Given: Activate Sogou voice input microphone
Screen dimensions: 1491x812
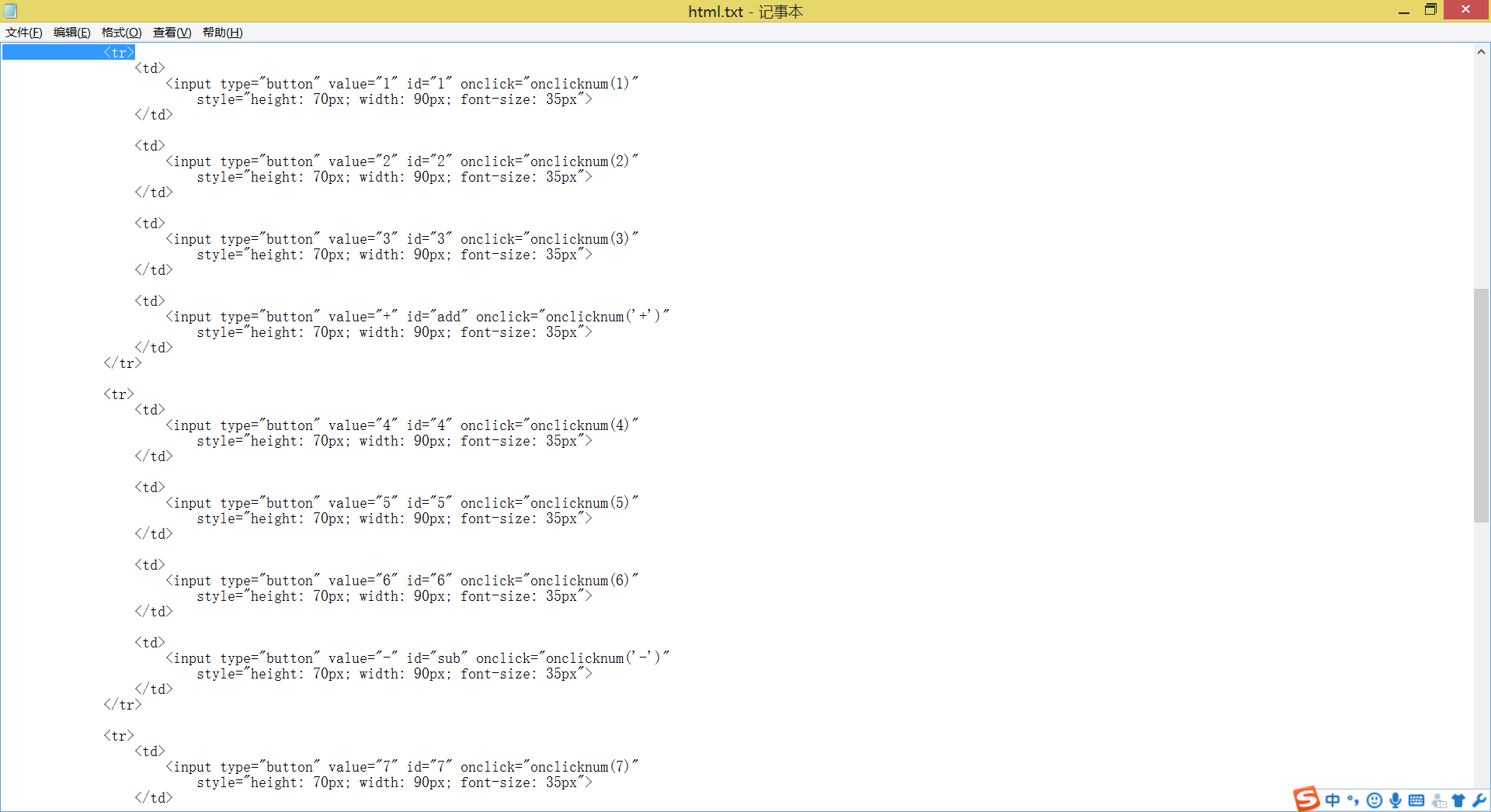Looking at the screenshot, I should click(1395, 800).
